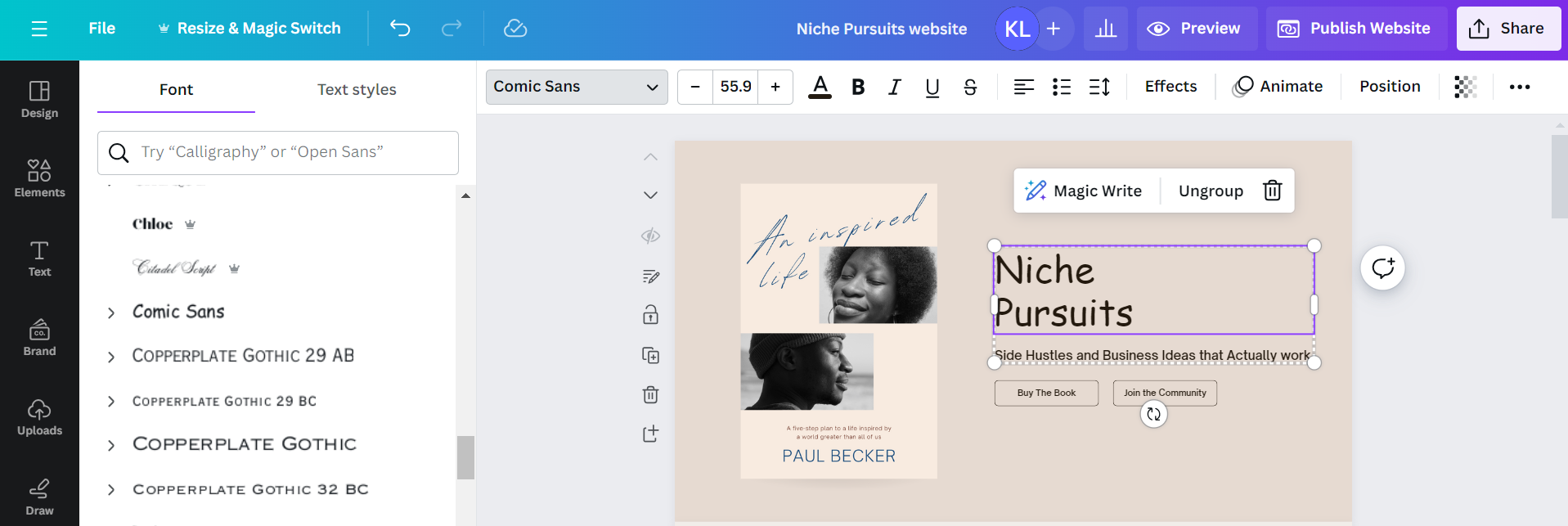
Task: Open the Uploads sidebar panel
Action: click(39, 417)
